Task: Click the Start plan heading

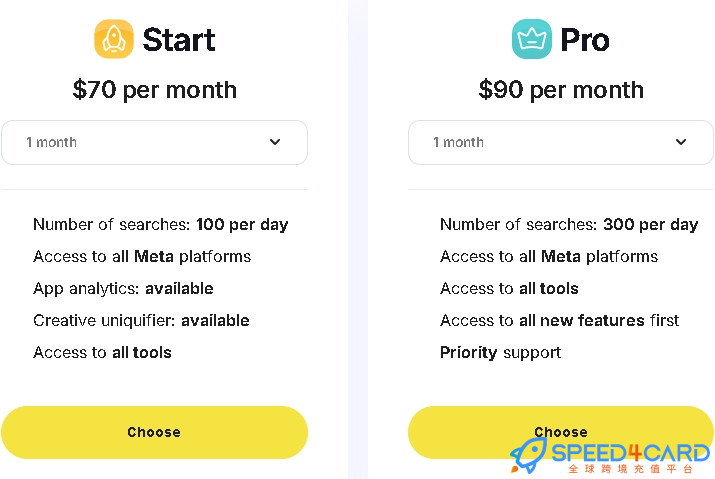Action: (x=179, y=40)
